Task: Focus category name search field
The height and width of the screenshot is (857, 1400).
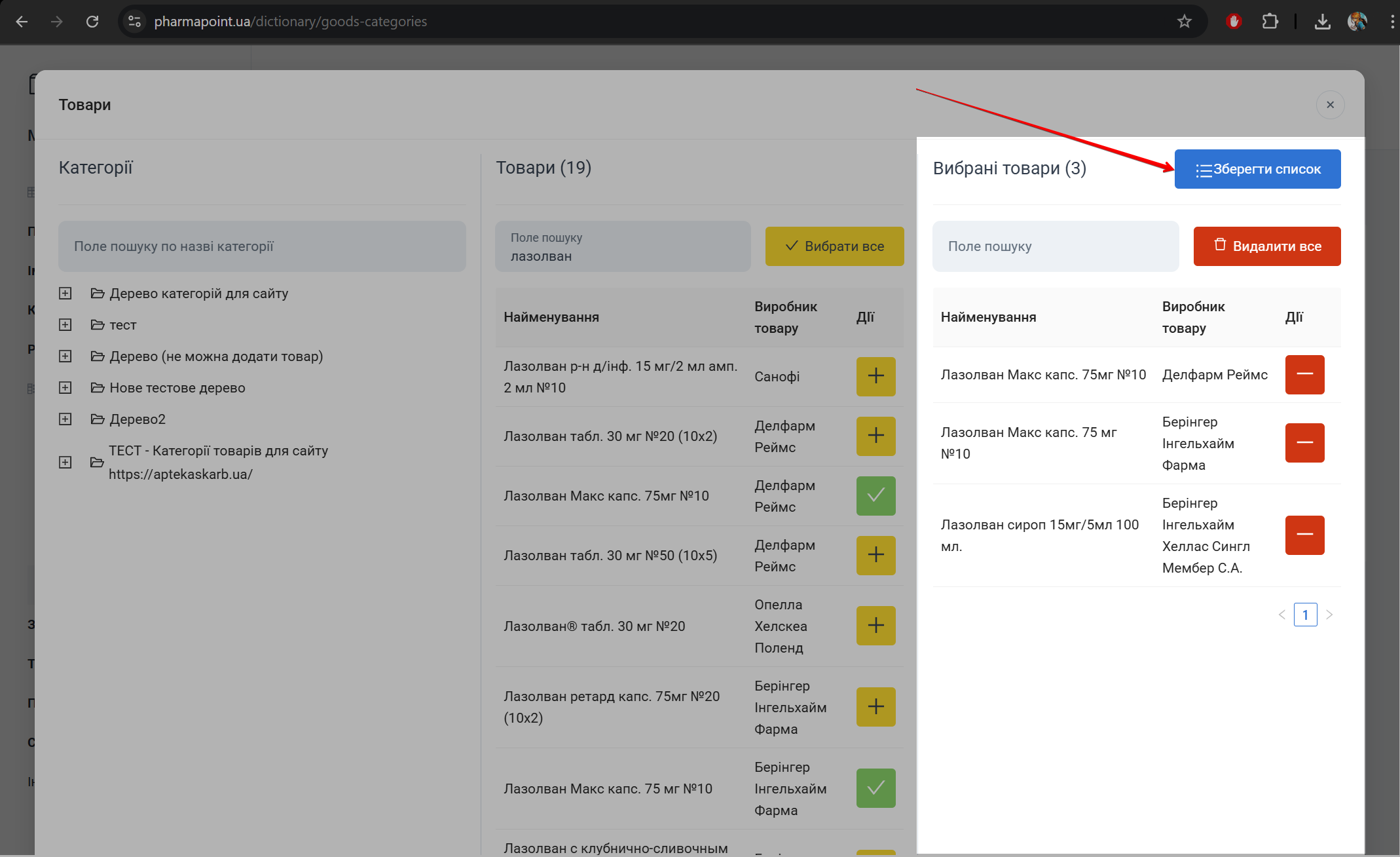Action: coord(262,246)
